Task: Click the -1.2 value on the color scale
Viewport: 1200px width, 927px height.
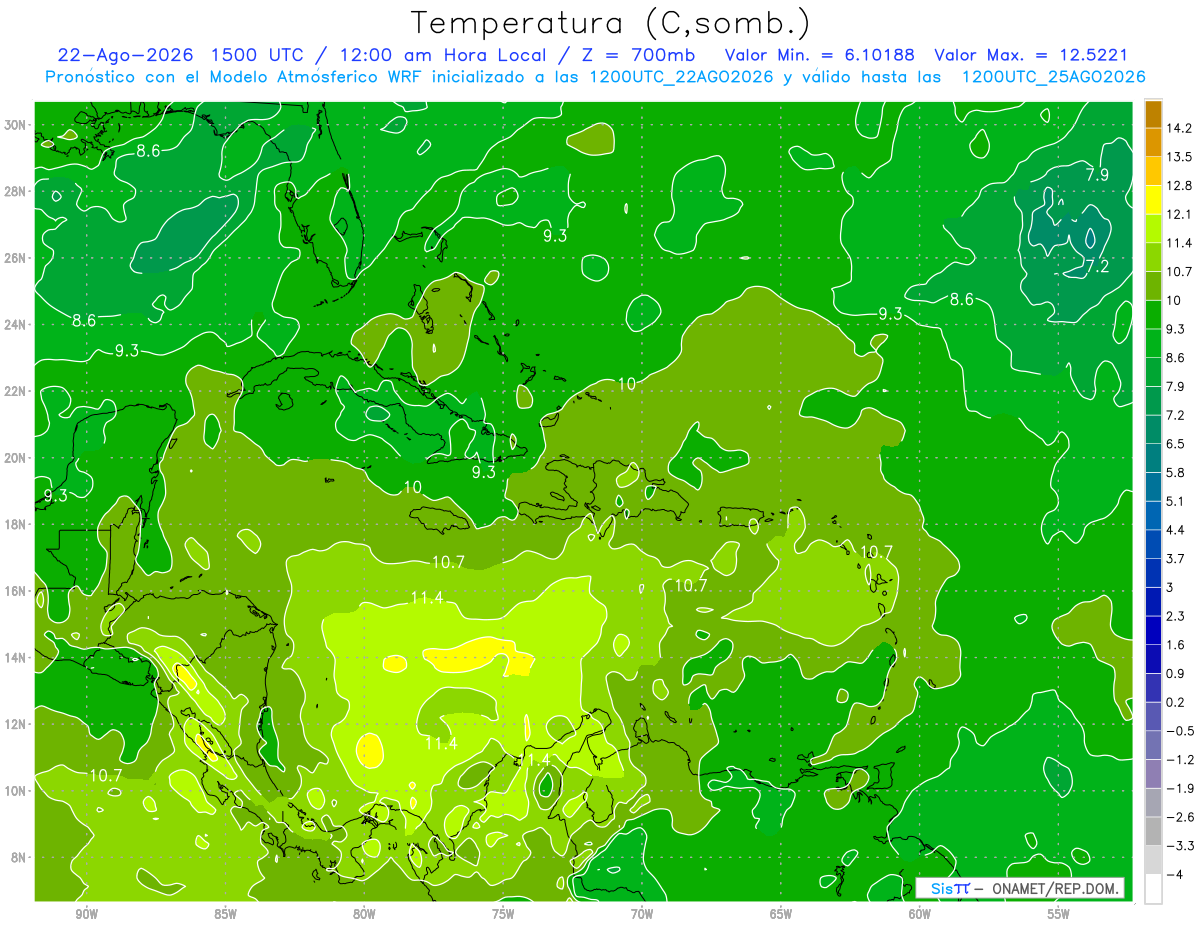Action: 1179,760
